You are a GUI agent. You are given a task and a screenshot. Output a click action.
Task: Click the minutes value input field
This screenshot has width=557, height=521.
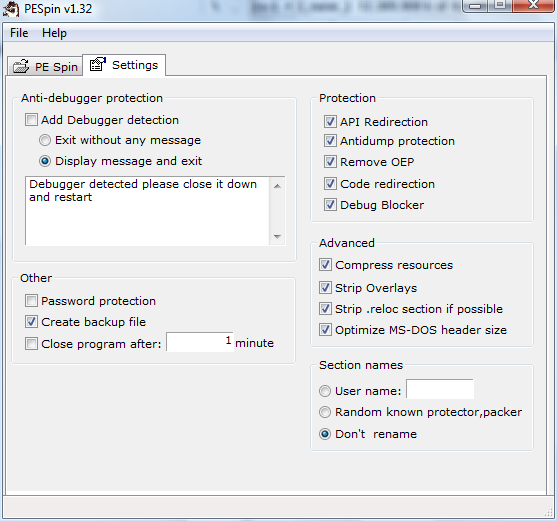point(200,342)
